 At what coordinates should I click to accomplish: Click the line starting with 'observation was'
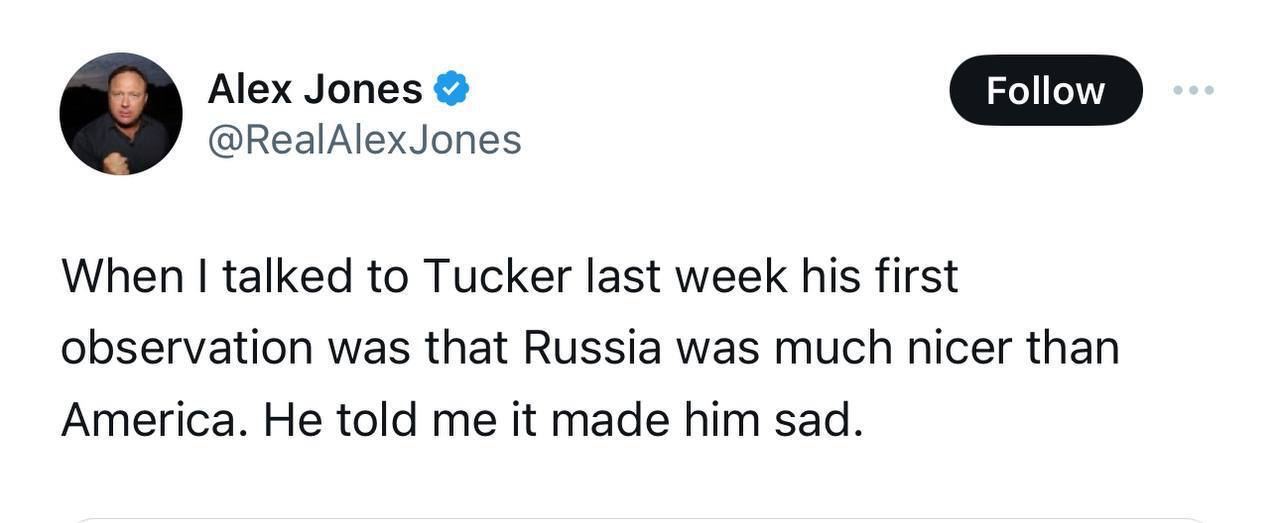[589, 348]
